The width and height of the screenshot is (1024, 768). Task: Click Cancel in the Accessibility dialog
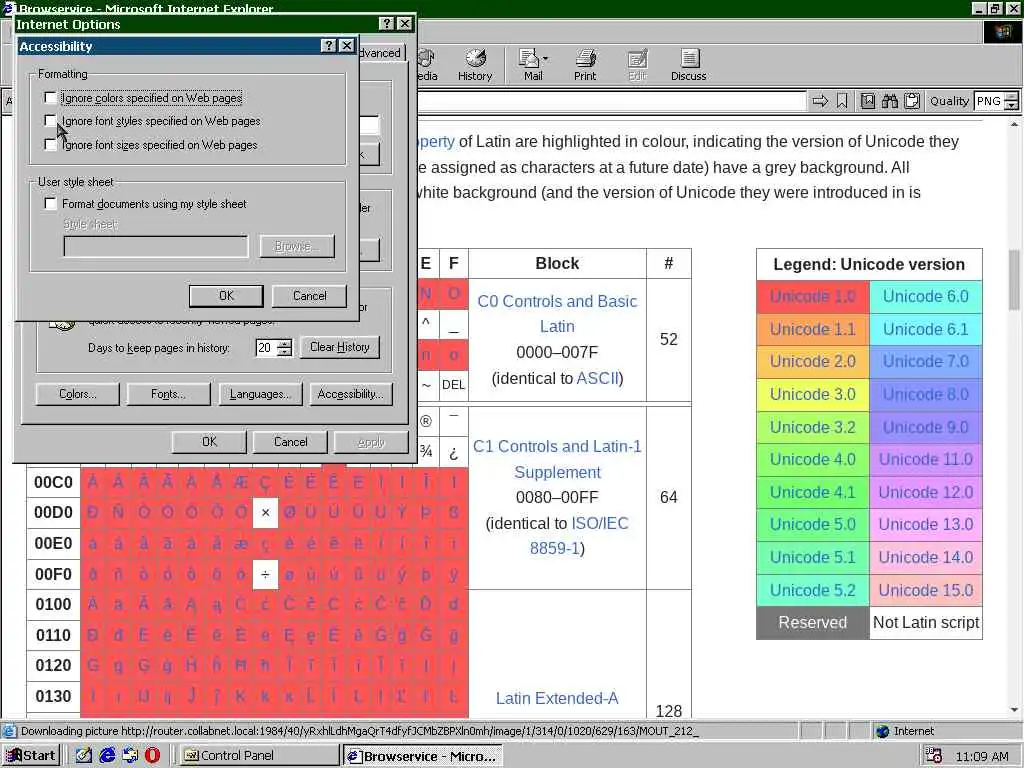[310, 296]
